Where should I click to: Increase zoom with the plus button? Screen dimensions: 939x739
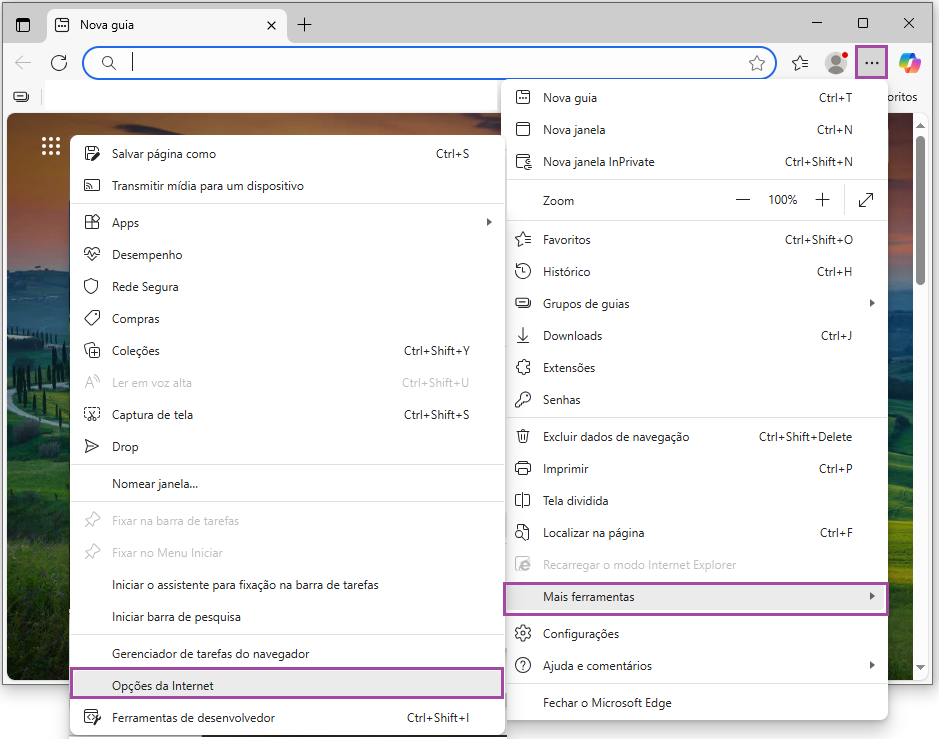coord(822,200)
